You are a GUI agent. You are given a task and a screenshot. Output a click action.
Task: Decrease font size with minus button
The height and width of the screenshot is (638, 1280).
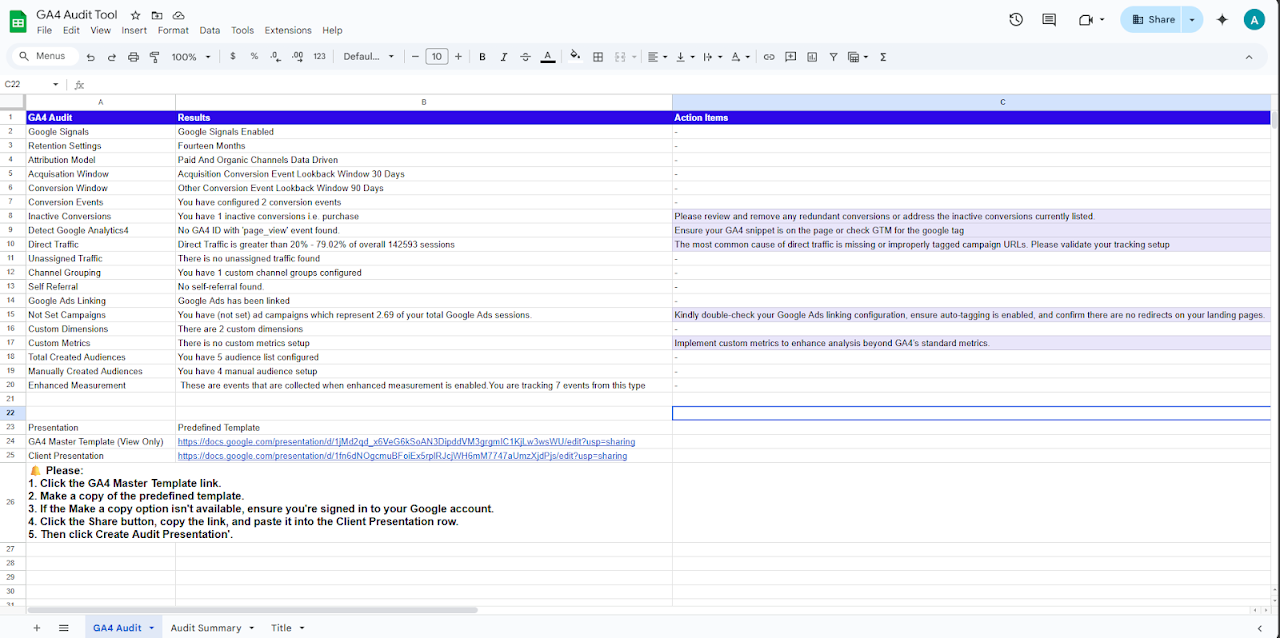[x=415, y=57]
